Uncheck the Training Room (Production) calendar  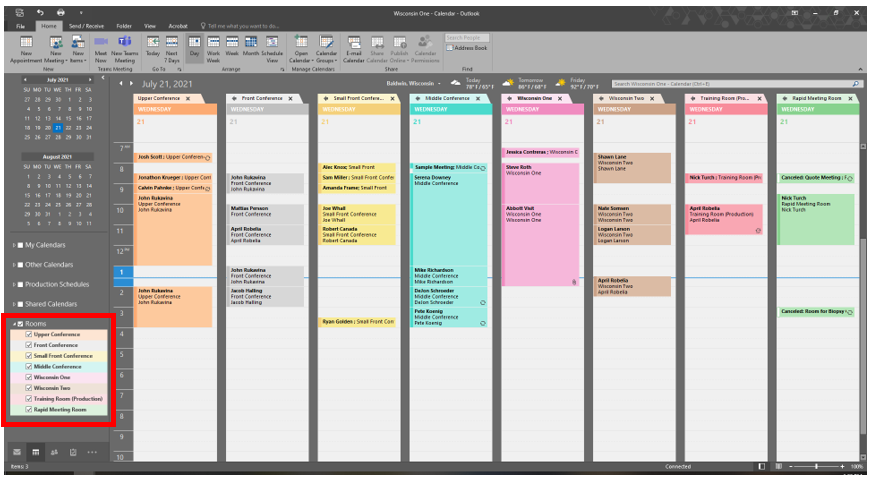coord(28,399)
